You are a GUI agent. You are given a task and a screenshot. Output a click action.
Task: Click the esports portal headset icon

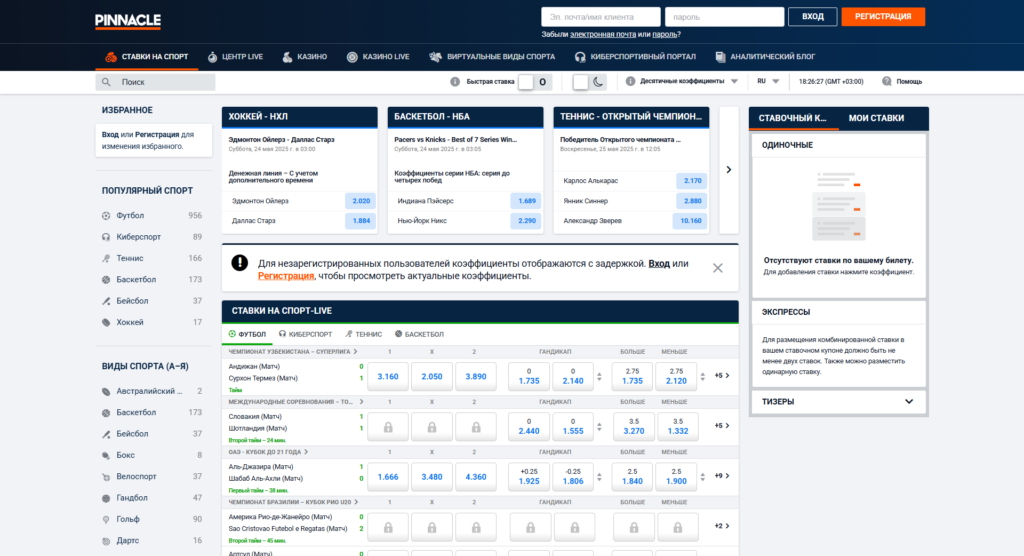(x=580, y=57)
